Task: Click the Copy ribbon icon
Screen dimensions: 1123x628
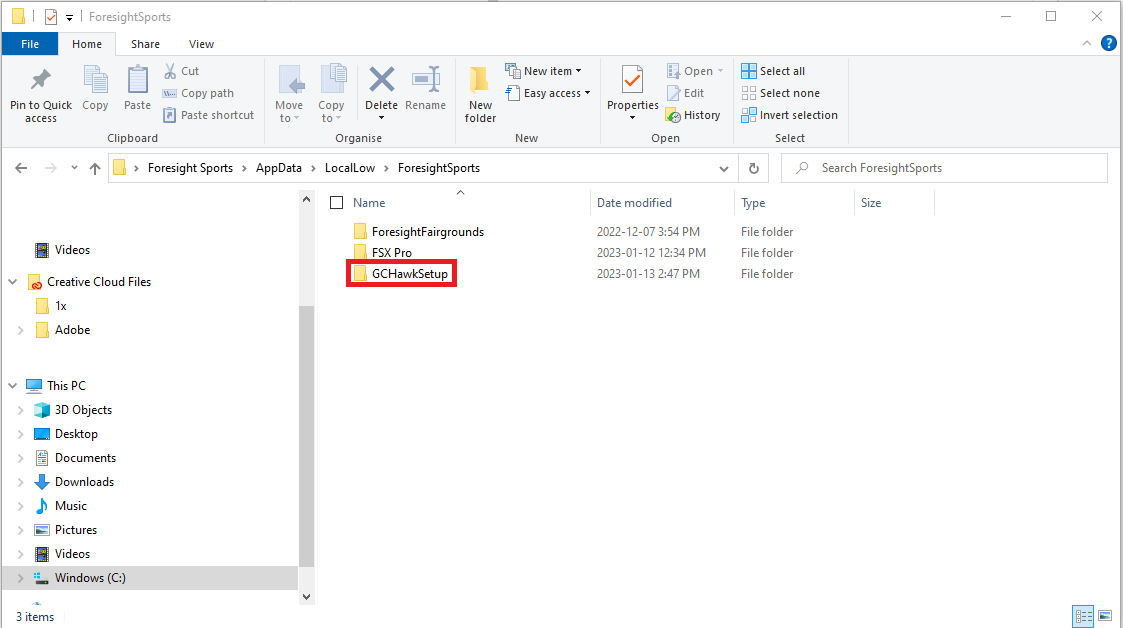Action: (95, 80)
